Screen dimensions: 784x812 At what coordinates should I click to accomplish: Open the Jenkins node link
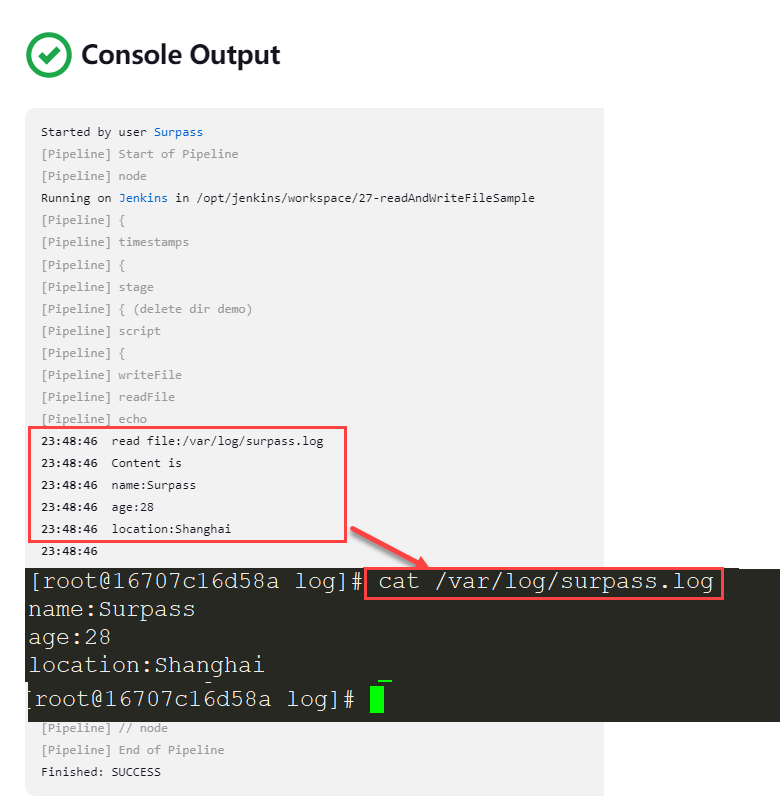pyautogui.click(x=143, y=198)
